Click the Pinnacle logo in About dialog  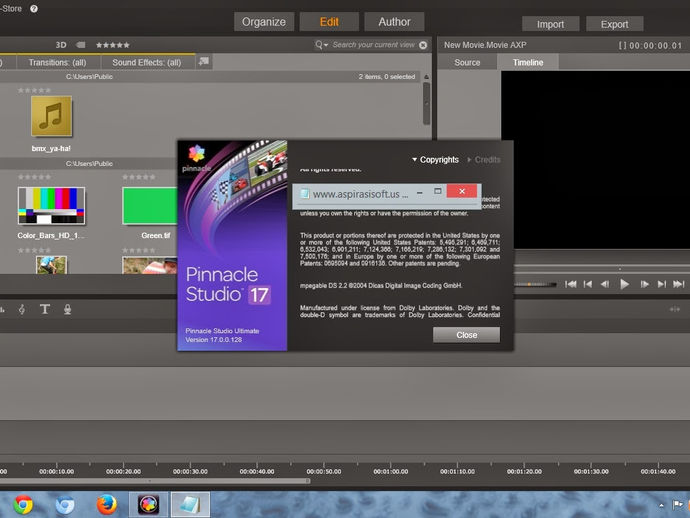point(197,158)
